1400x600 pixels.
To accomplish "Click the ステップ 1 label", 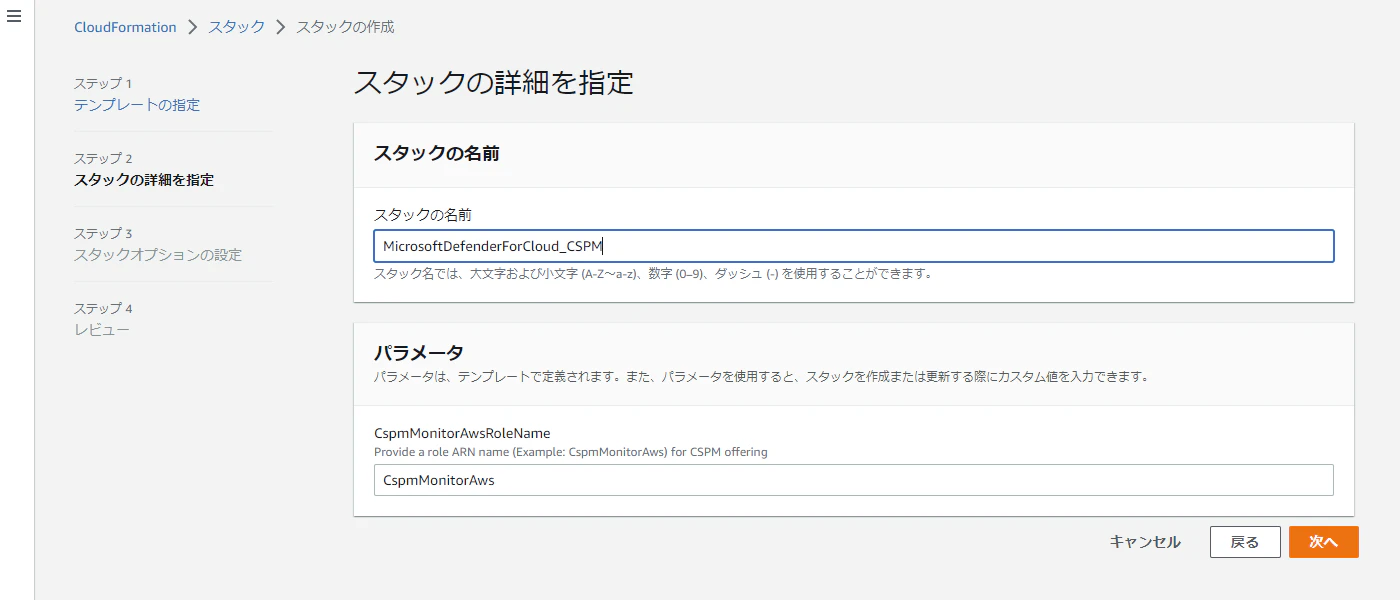I will tap(103, 84).
